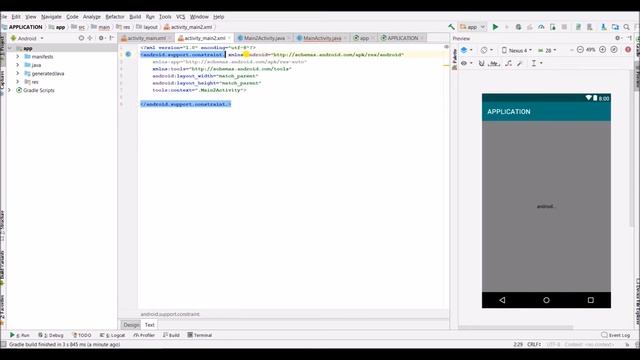Open the Nexus 4 device dropdown
This screenshot has height=360, width=640.
tap(516, 50)
